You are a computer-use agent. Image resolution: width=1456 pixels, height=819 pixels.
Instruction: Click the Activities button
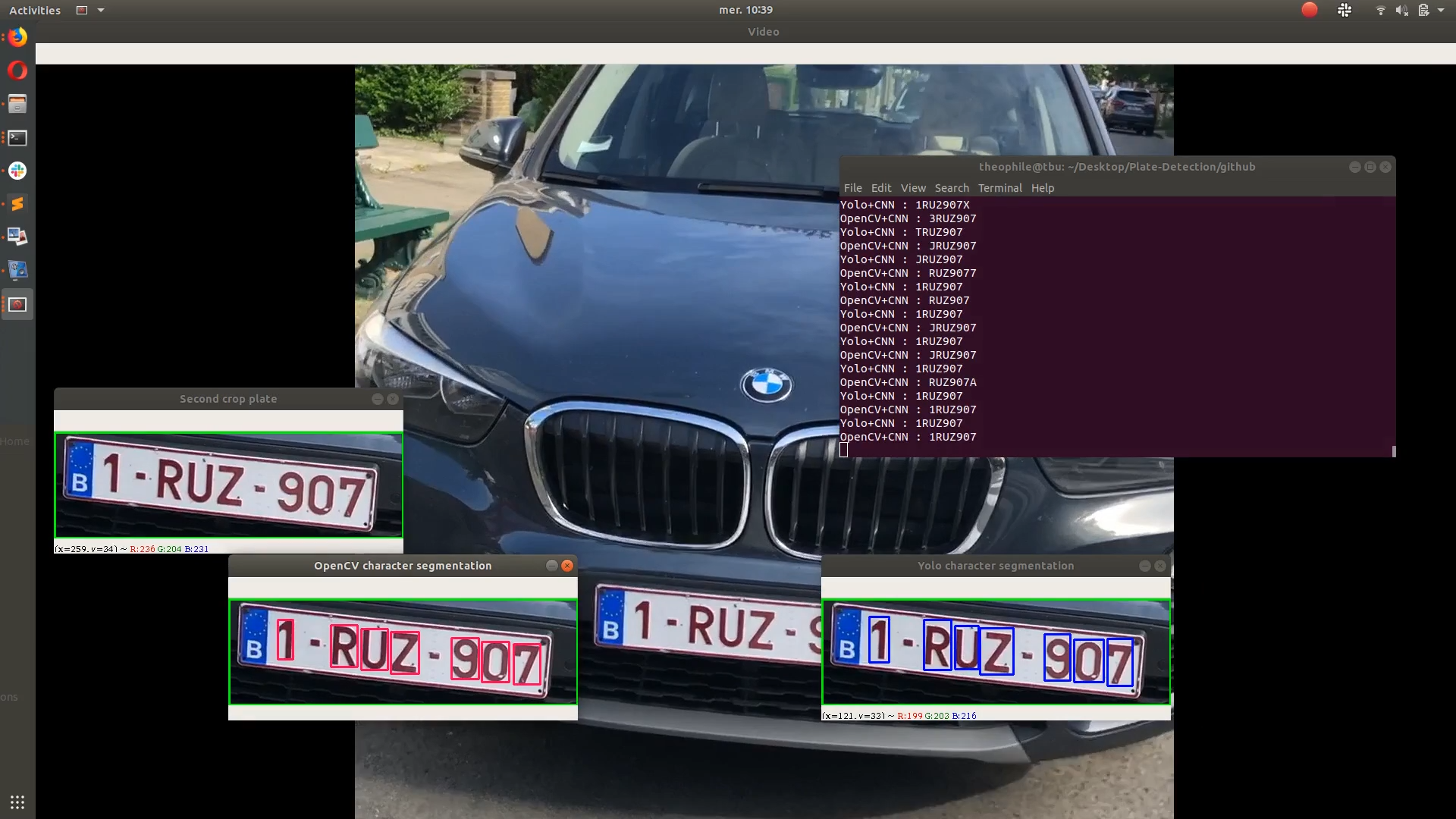35,10
